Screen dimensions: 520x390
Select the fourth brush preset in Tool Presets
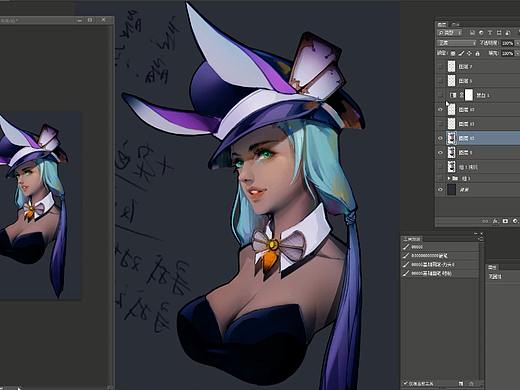440,273
